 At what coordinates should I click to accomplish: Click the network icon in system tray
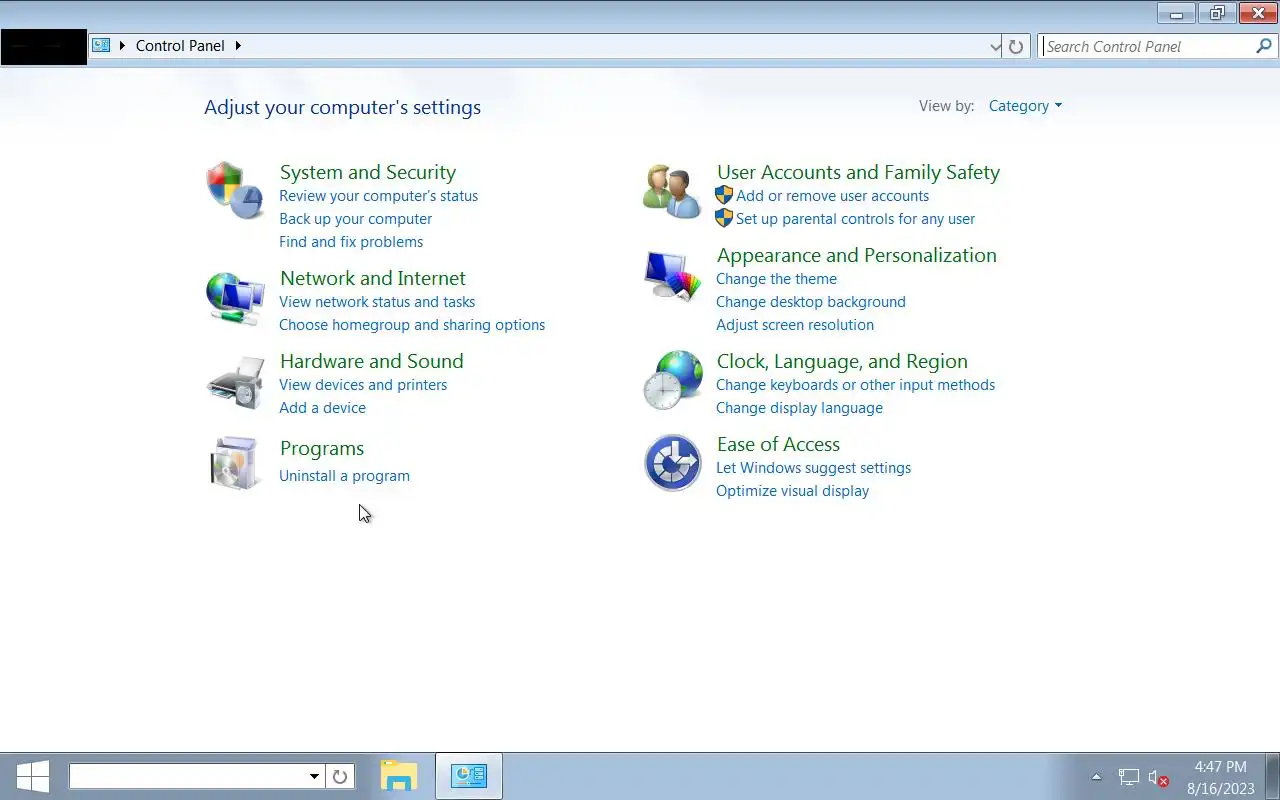(1128, 777)
